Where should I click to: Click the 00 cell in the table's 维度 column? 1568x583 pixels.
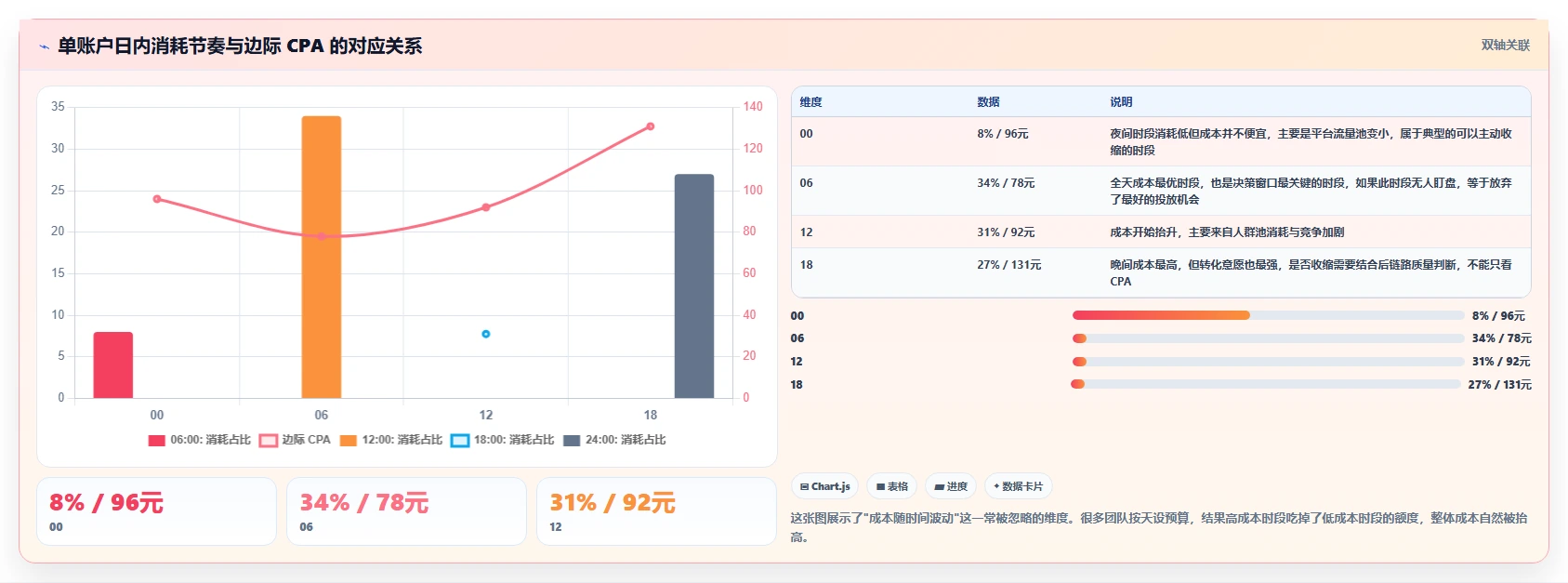tap(806, 134)
